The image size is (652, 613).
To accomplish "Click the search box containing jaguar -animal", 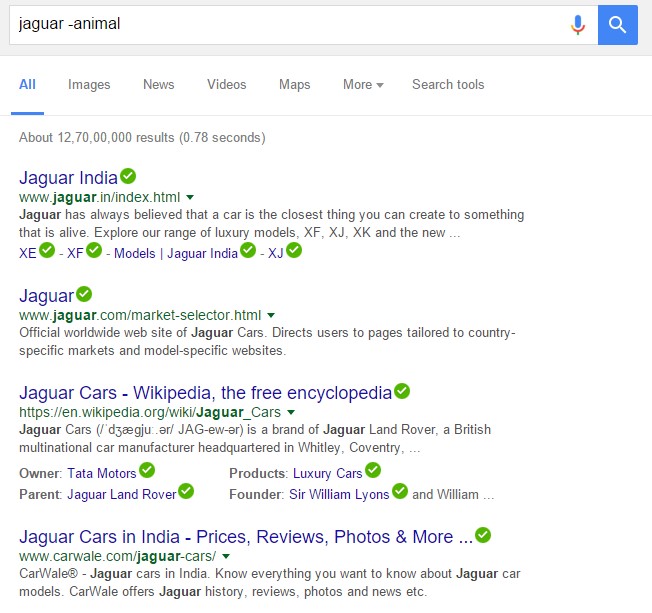I will tap(304, 25).
